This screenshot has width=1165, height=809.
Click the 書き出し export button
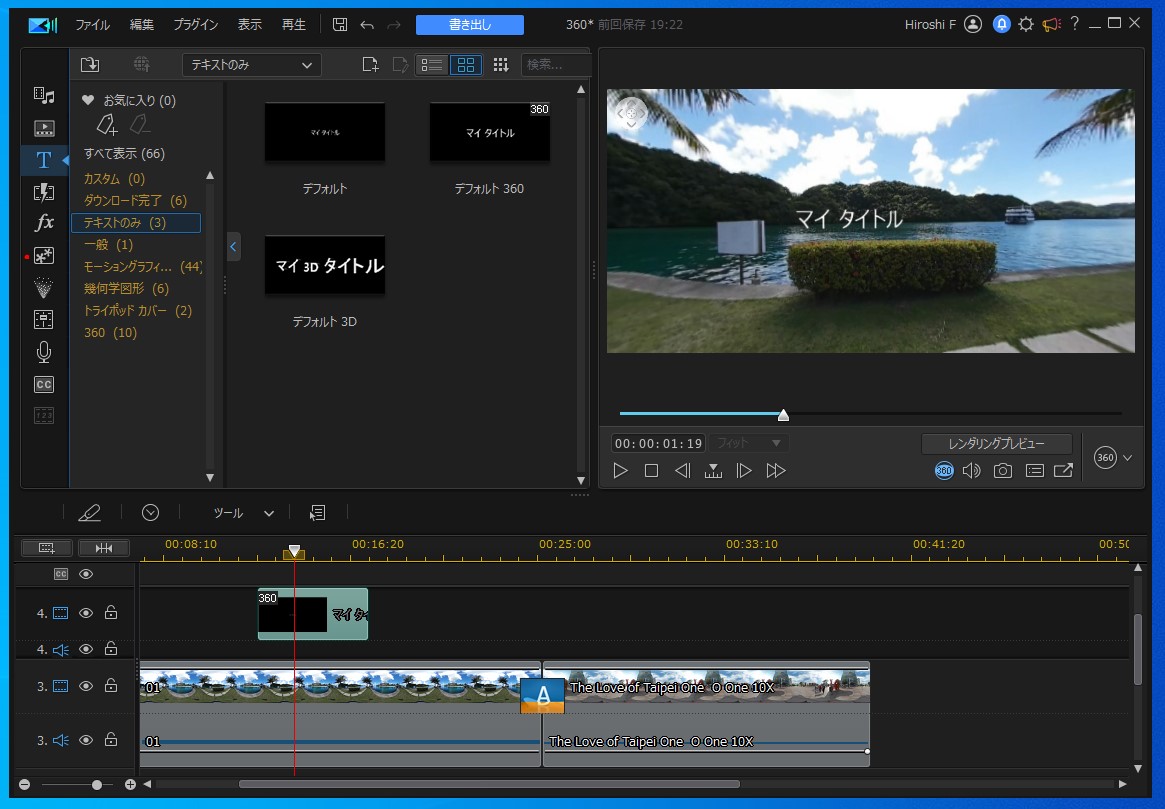(x=469, y=25)
